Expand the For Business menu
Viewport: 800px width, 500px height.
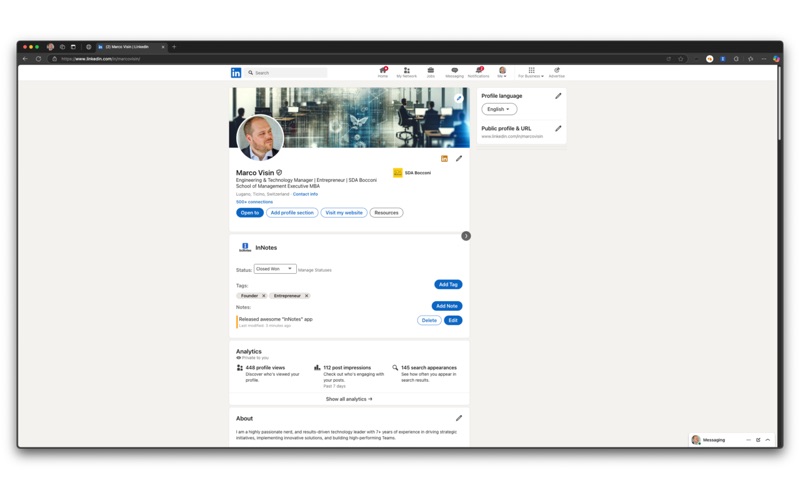click(531, 72)
